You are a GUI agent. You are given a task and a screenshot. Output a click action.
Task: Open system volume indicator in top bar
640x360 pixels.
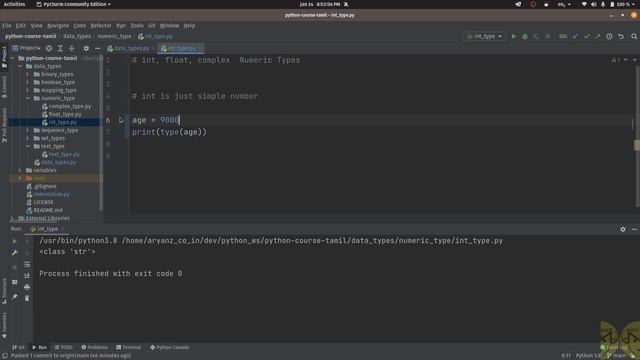[x=593, y=4]
